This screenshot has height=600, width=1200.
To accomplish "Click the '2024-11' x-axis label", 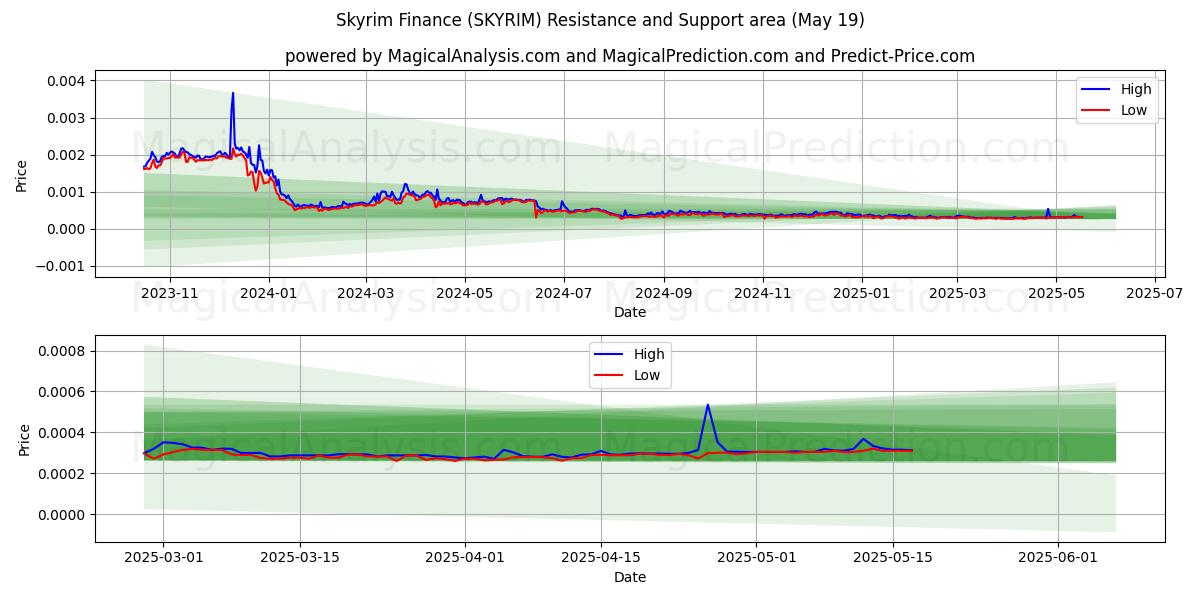I will tap(764, 294).
